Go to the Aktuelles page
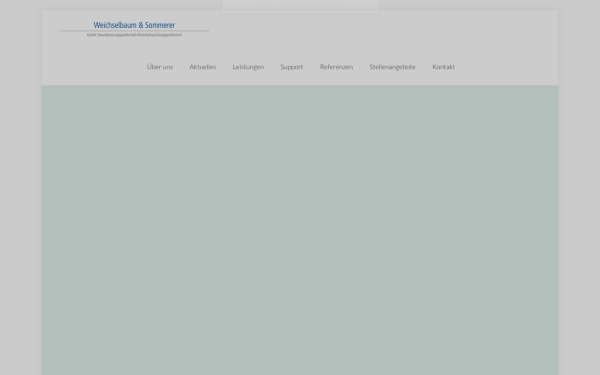The width and height of the screenshot is (600, 375). pyautogui.click(x=202, y=67)
